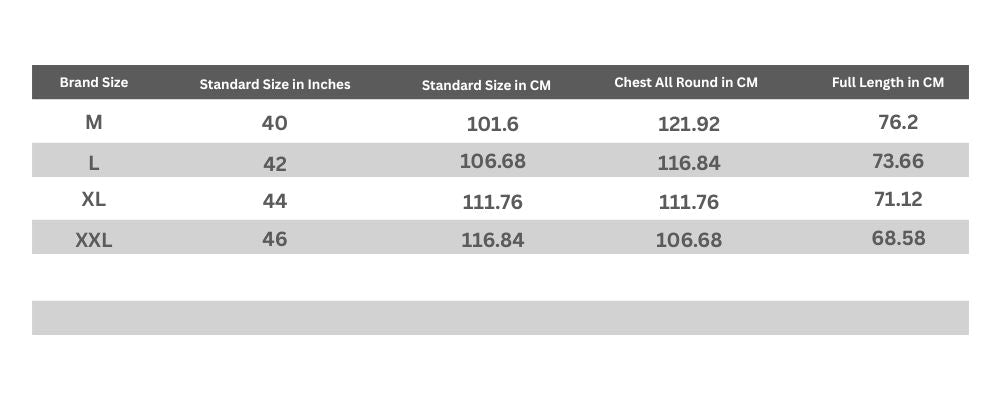Image resolution: width=1000 pixels, height=400 pixels.
Task: Click the Standard Size in Inches header
Action: tap(275, 84)
